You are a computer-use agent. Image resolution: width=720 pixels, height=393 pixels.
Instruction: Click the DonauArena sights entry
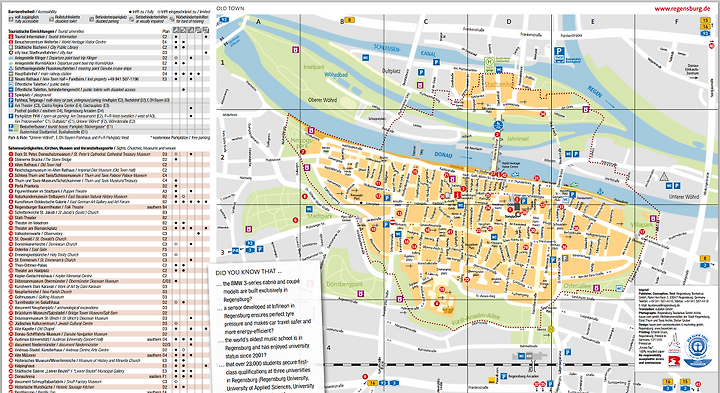(x=109, y=376)
